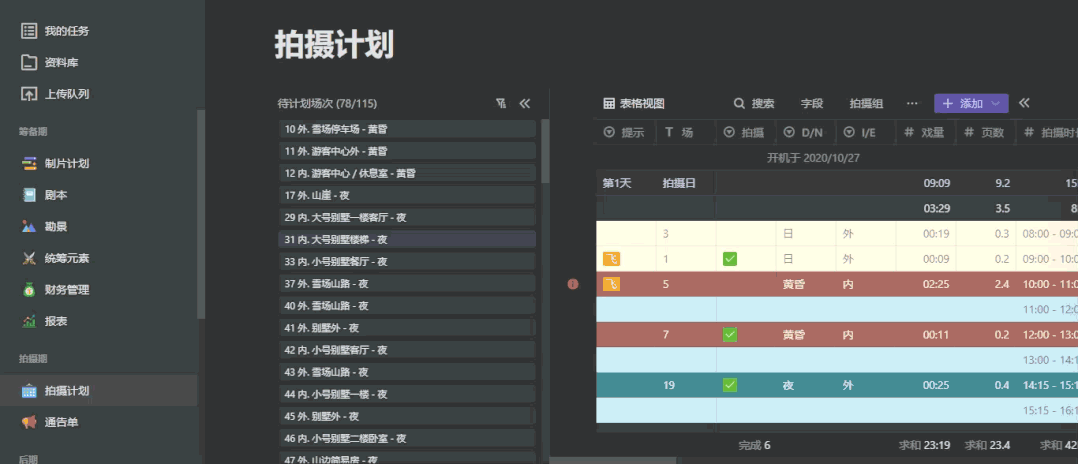This screenshot has width=1078, height=464.
Task: Select the 第1天 day header row
Action: [x=837, y=183]
